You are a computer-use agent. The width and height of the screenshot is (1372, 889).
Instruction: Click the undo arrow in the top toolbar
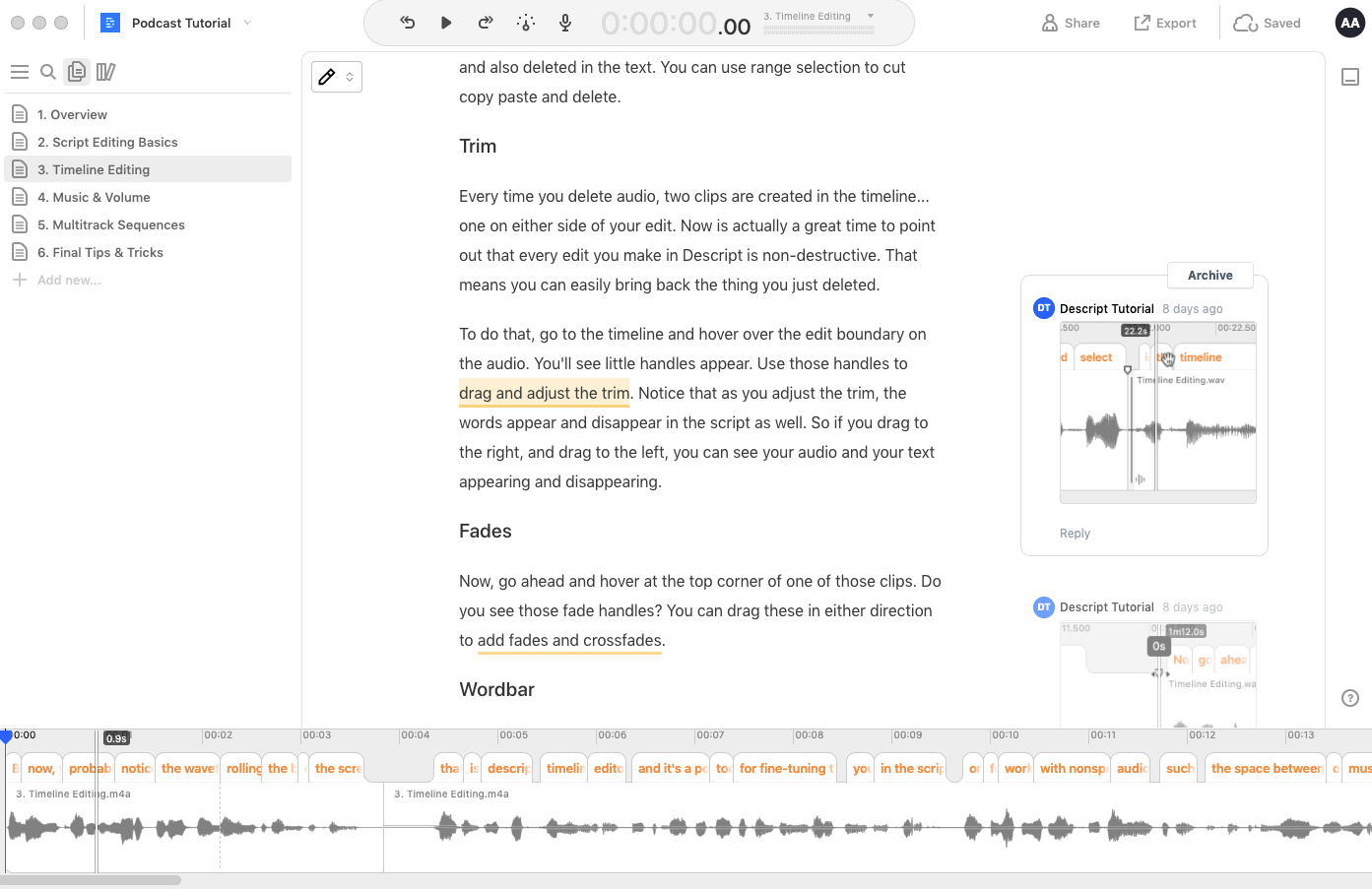point(407,23)
